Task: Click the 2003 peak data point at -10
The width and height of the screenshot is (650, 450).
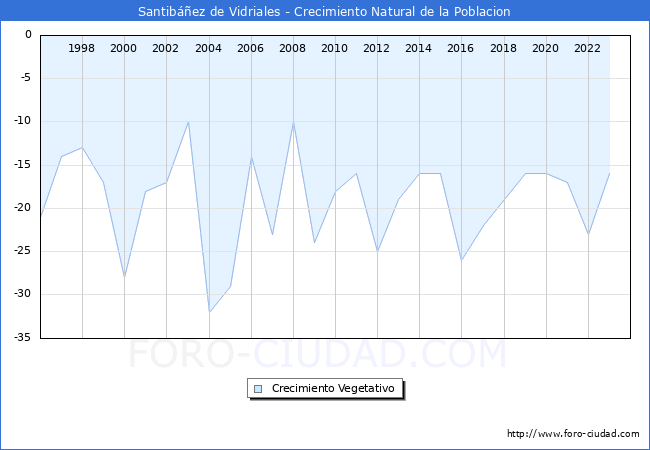Action: (188, 122)
